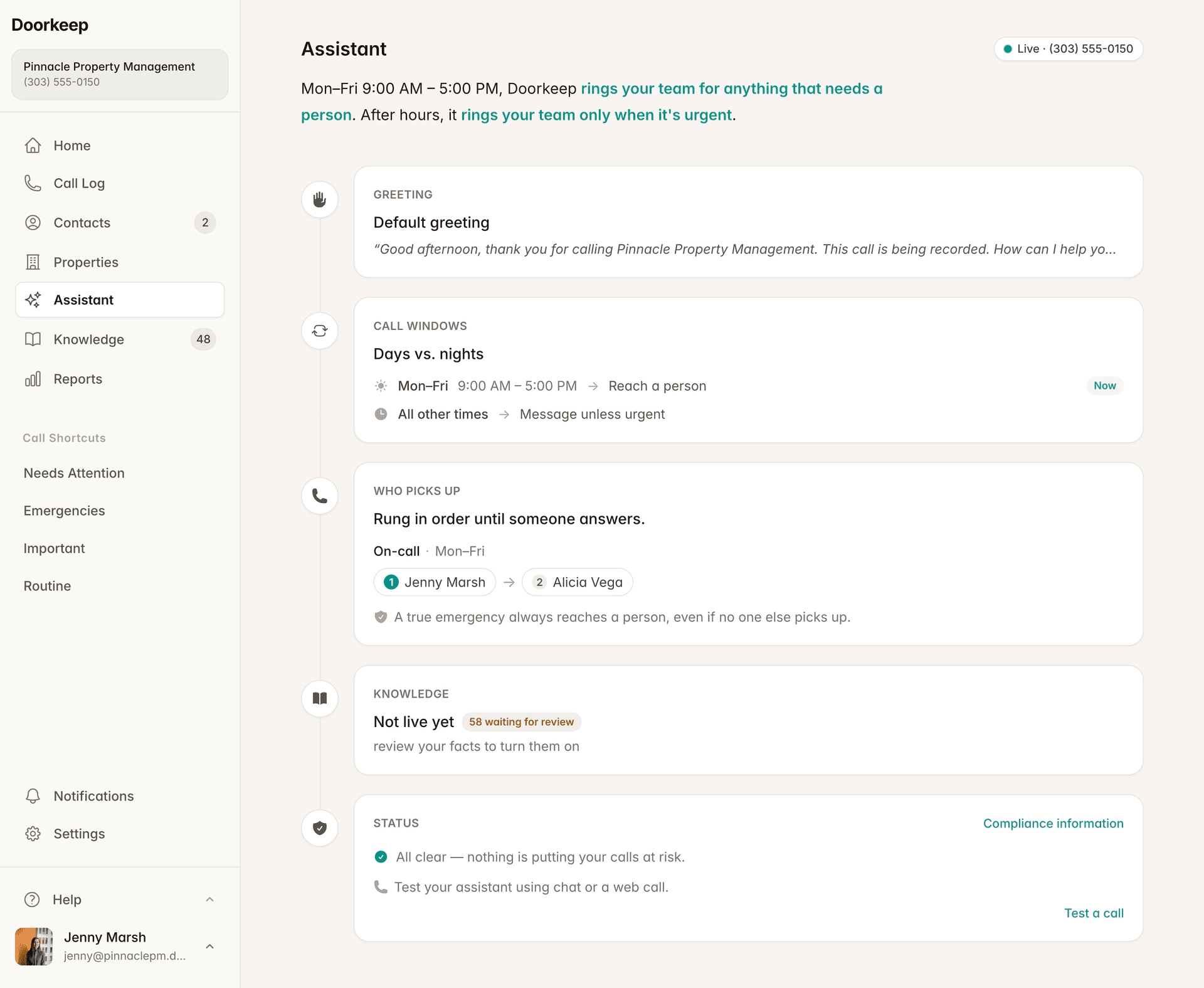Click the Home house icon
This screenshot has height=988, width=1204.
(x=33, y=146)
